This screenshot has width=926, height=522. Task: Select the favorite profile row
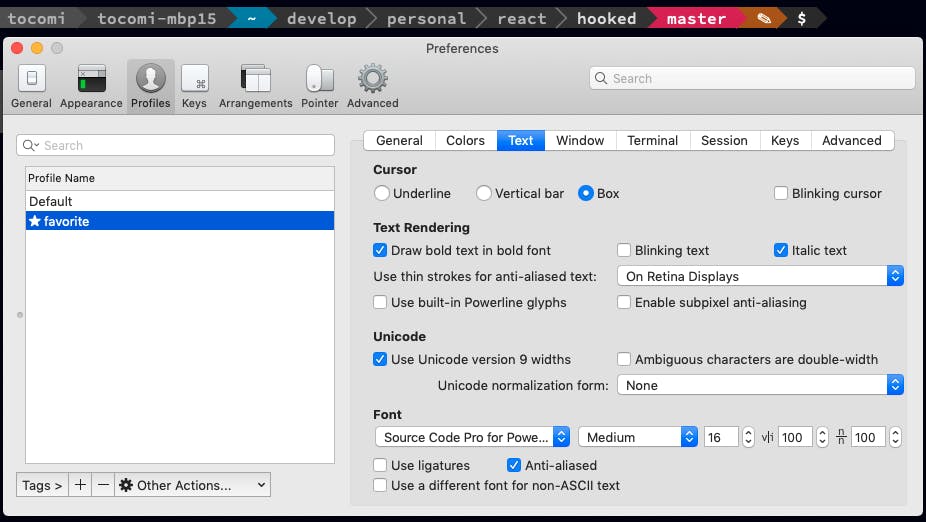180,221
